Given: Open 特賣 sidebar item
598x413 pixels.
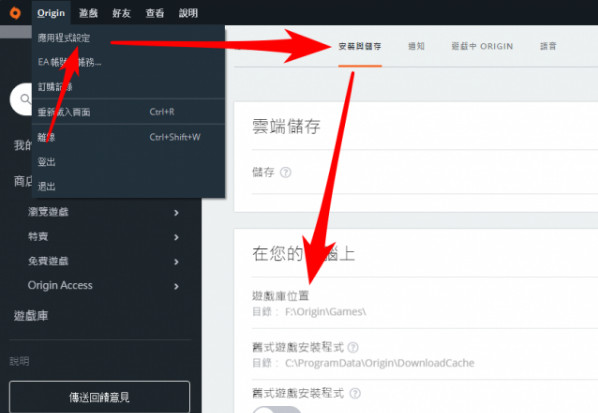Looking at the screenshot, I should [x=38, y=236].
